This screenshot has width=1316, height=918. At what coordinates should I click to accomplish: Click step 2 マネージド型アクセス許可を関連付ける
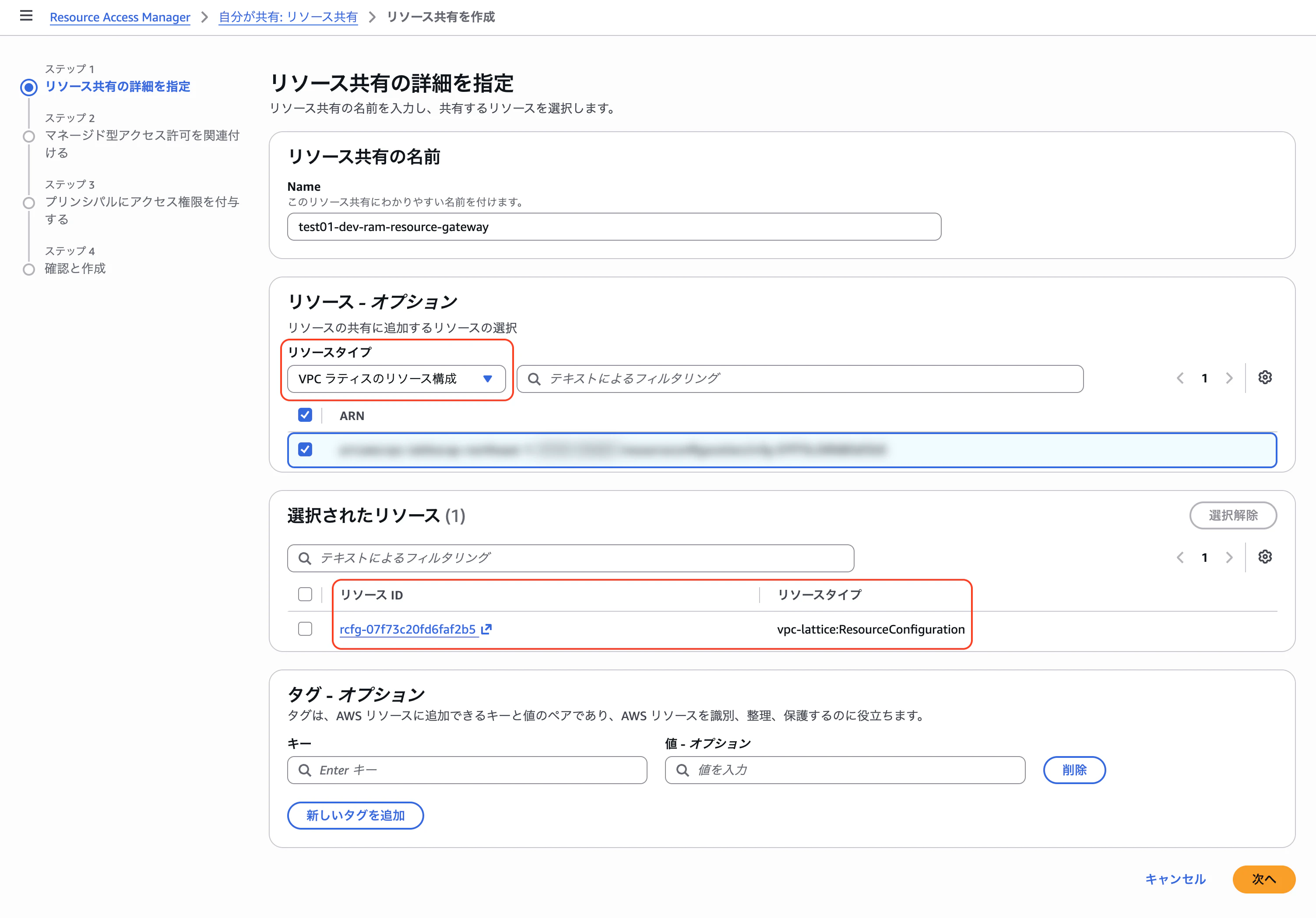tap(142, 144)
